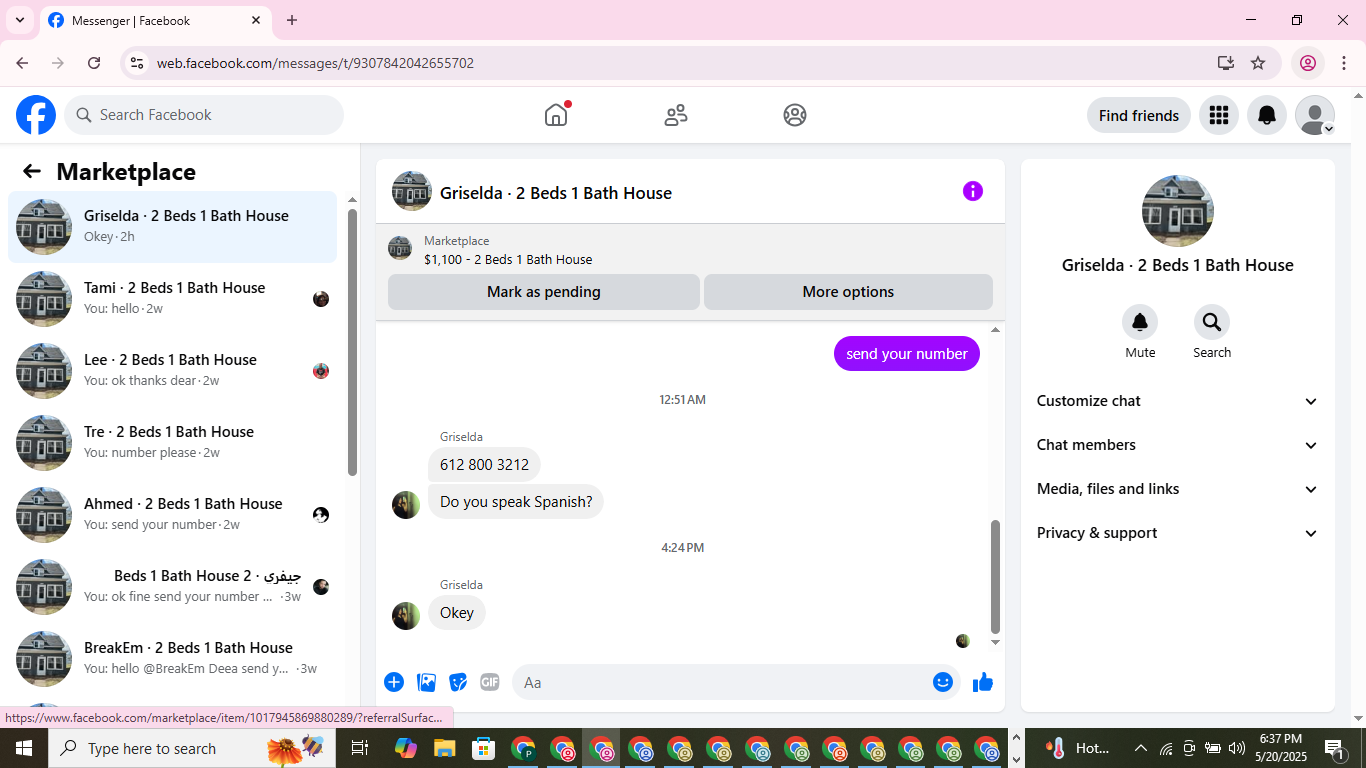Open Tami 2 Beds 1 Bath conversation
Screen dimensions: 1366x768
172,299
